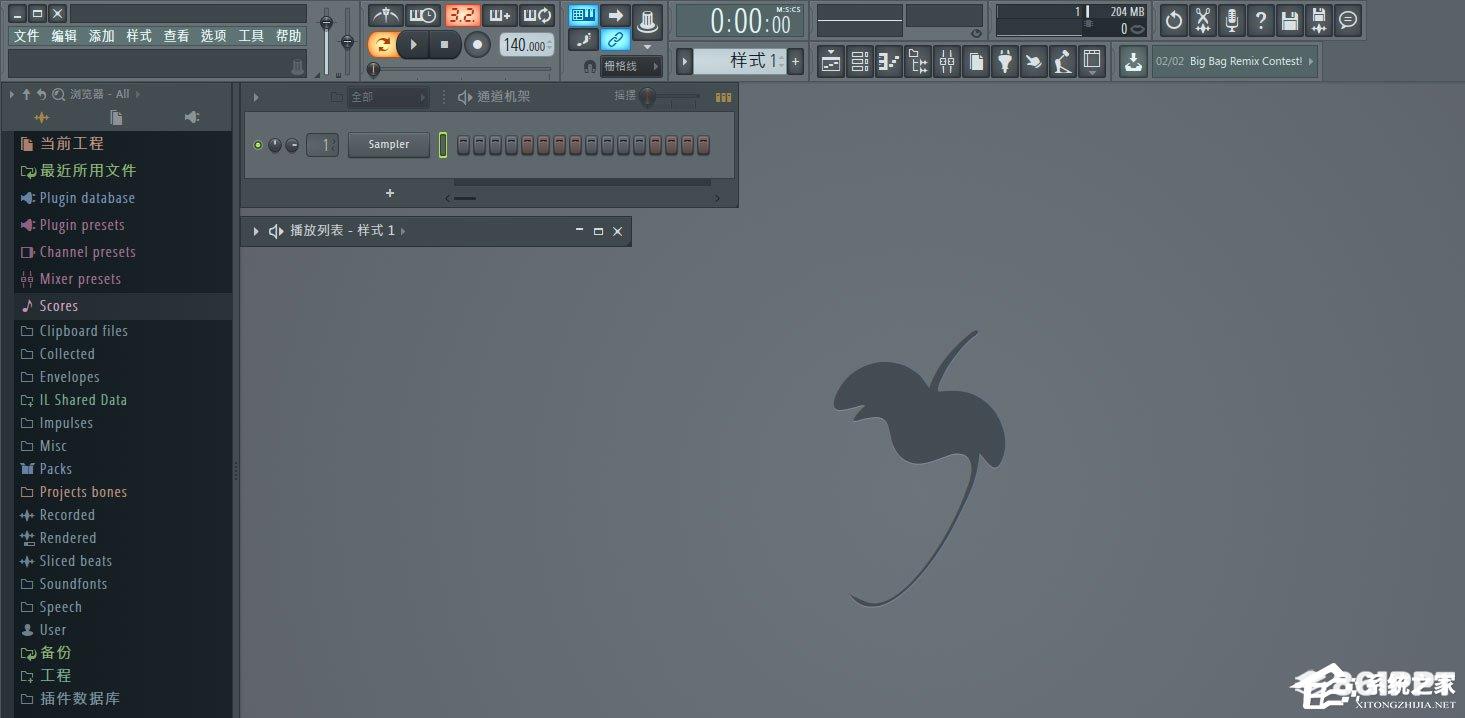This screenshot has height=718, width=1465.
Task: Toggle the 3.2.1 recording countdown
Action: (x=462, y=15)
